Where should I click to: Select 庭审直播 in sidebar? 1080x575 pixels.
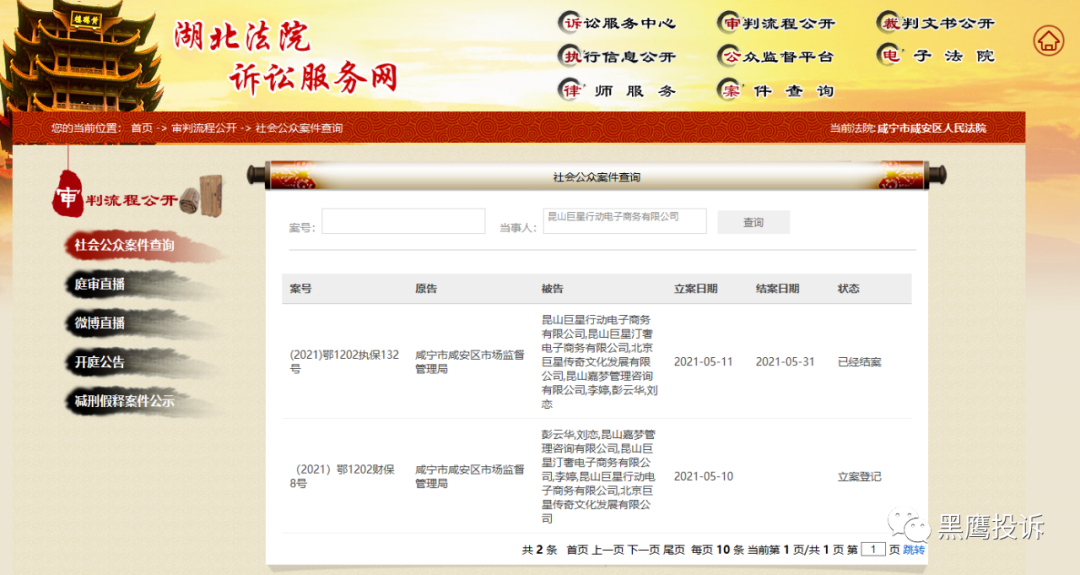(x=100, y=284)
